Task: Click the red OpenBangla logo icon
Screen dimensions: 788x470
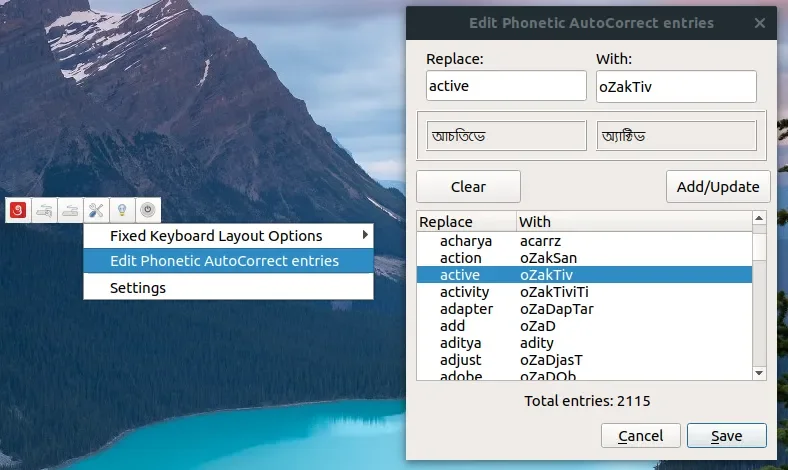Action: [18, 210]
